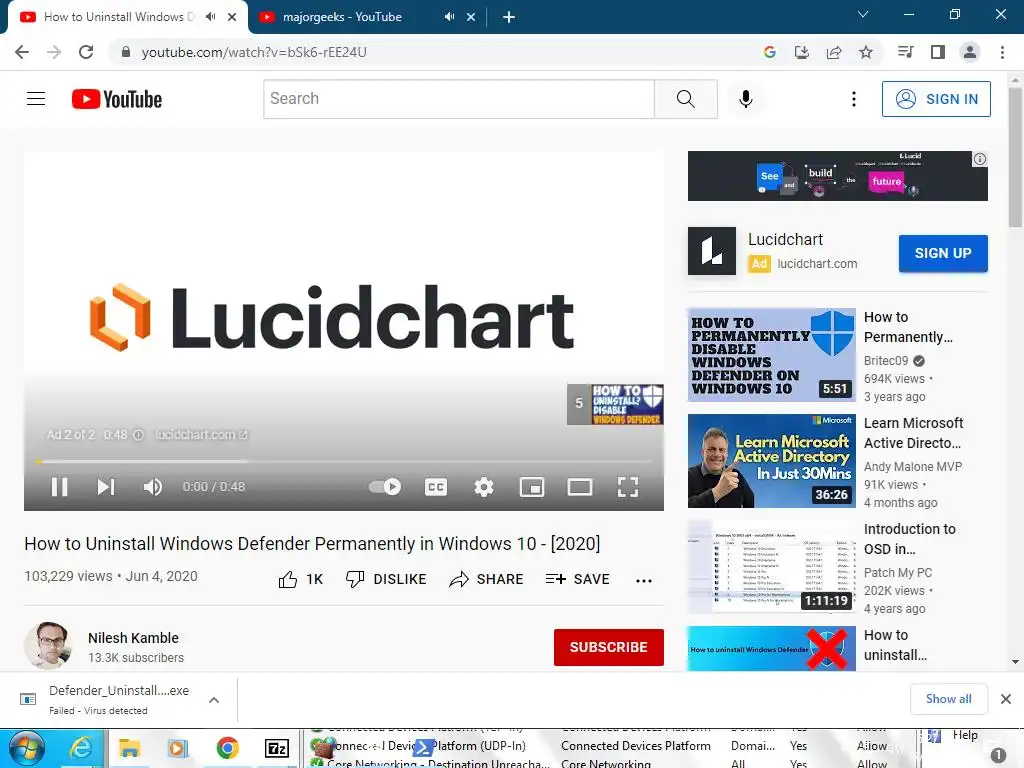Open PowerShell icon on the taskbar
This screenshot has width=1024, height=768.
pos(424,748)
